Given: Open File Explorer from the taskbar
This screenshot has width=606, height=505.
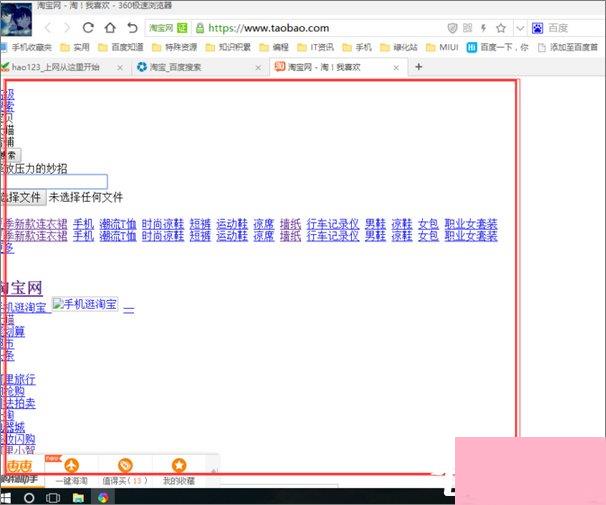Looking at the screenshot, I should (78, 498).
